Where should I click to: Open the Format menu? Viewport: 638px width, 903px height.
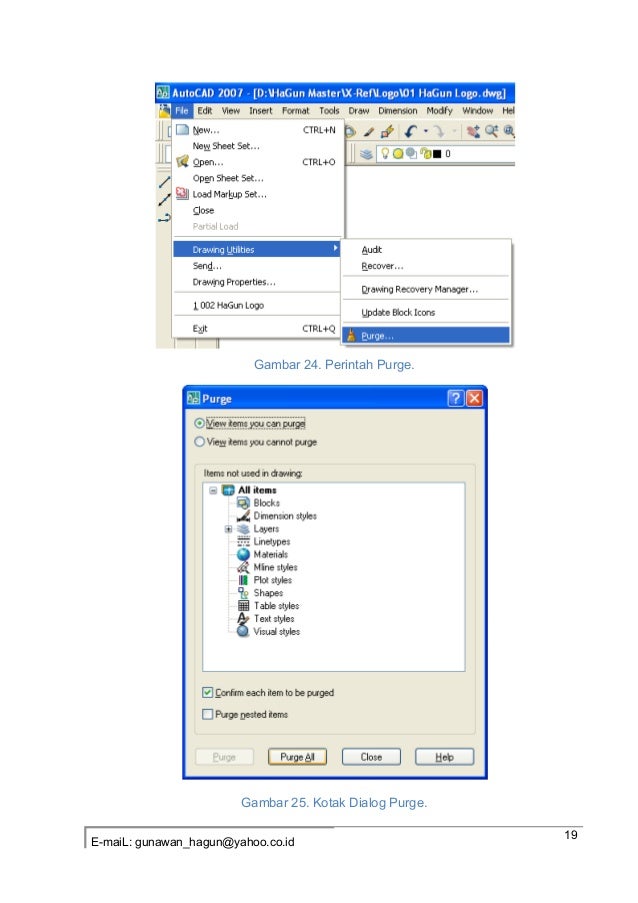295,111
